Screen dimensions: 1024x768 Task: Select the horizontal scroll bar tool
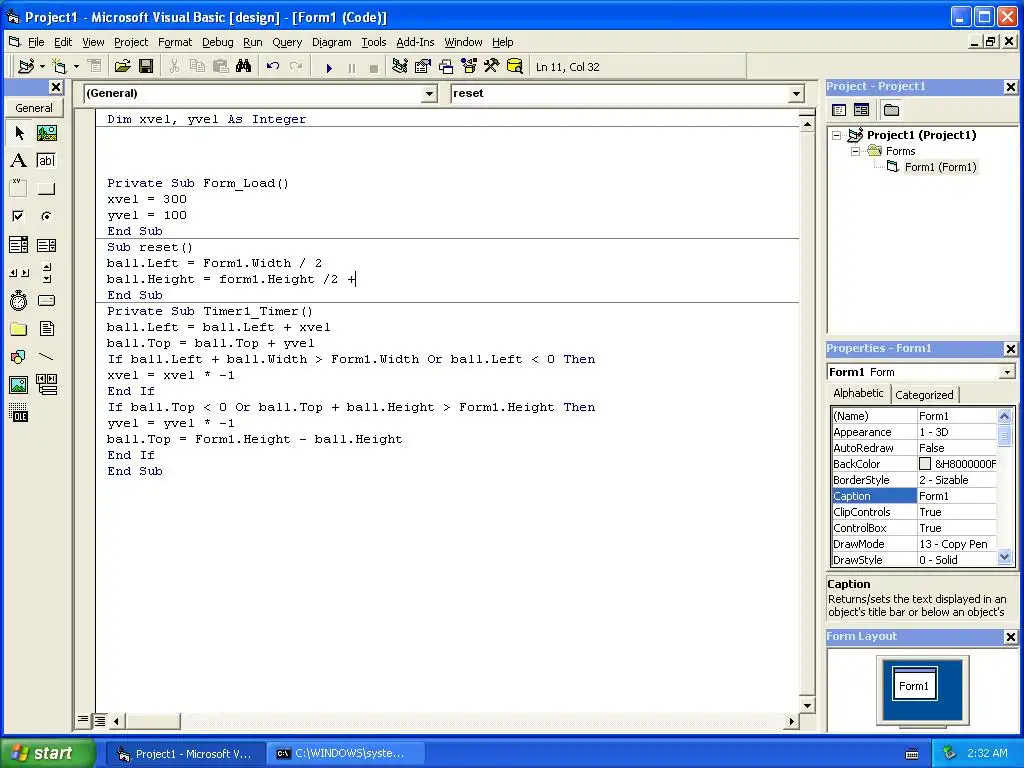point(19,272)
